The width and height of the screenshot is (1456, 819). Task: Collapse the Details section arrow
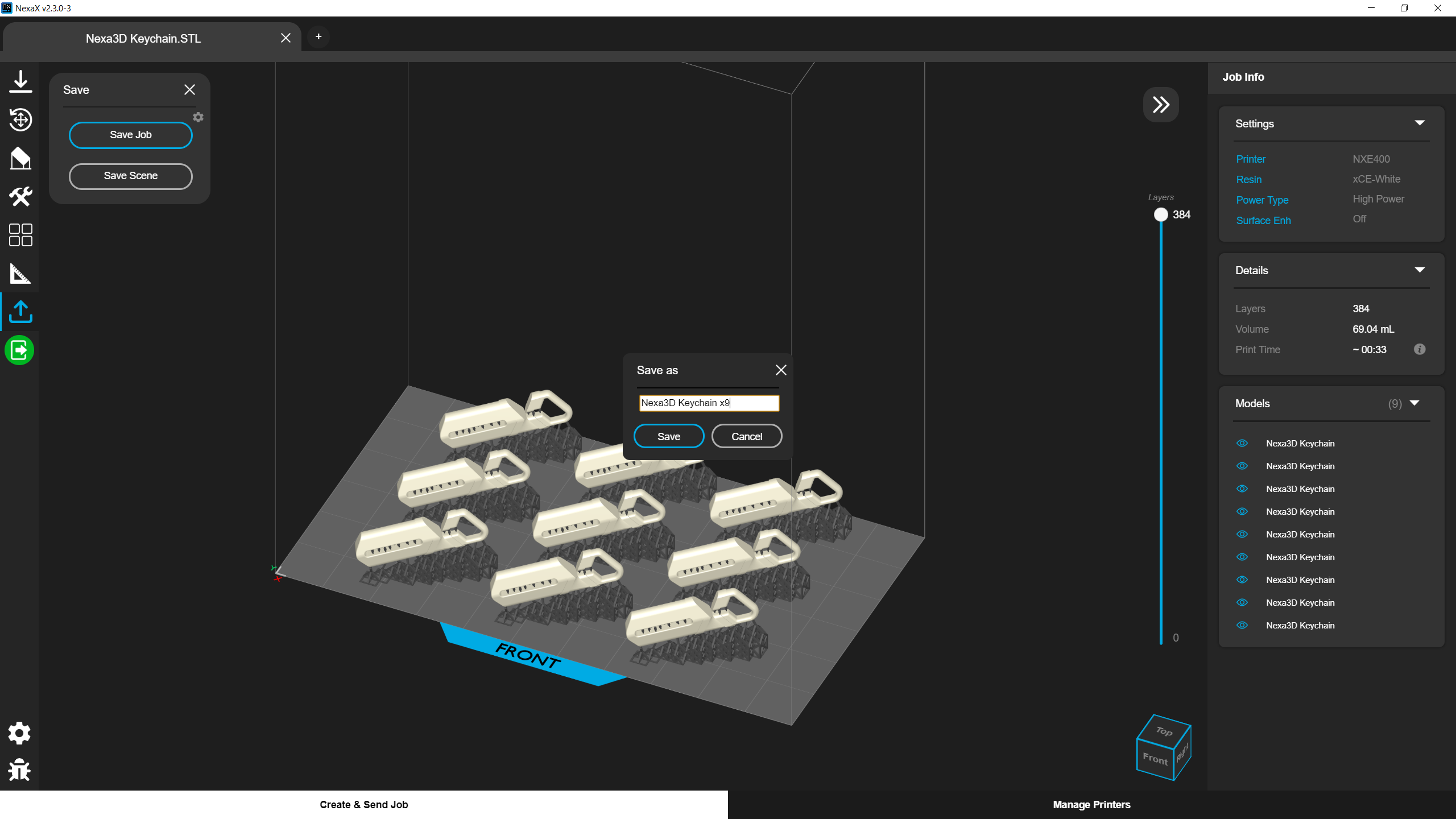tap(1420, 270)
